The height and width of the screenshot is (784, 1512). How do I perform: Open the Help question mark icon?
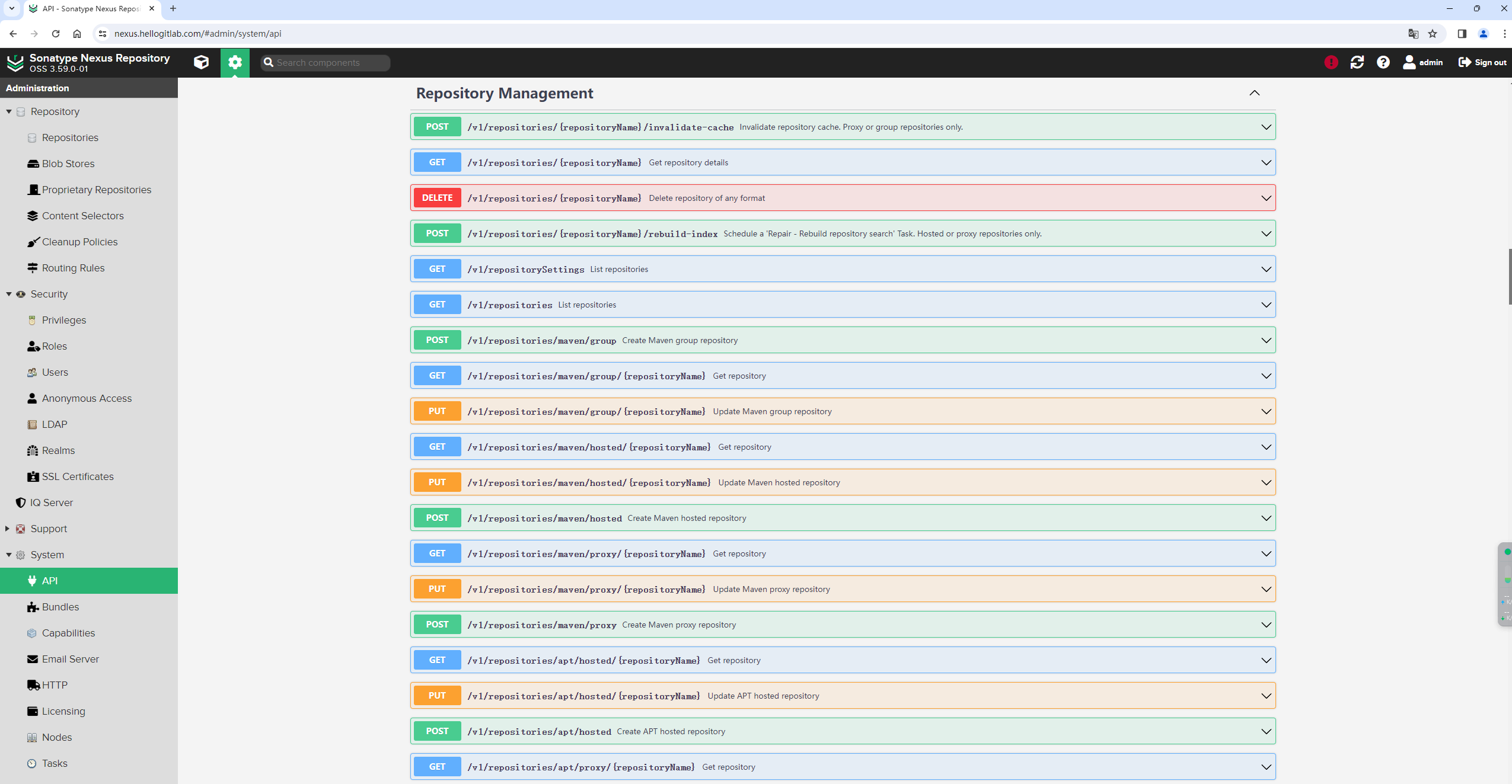pyautogui.click(x=1383, y=62)
